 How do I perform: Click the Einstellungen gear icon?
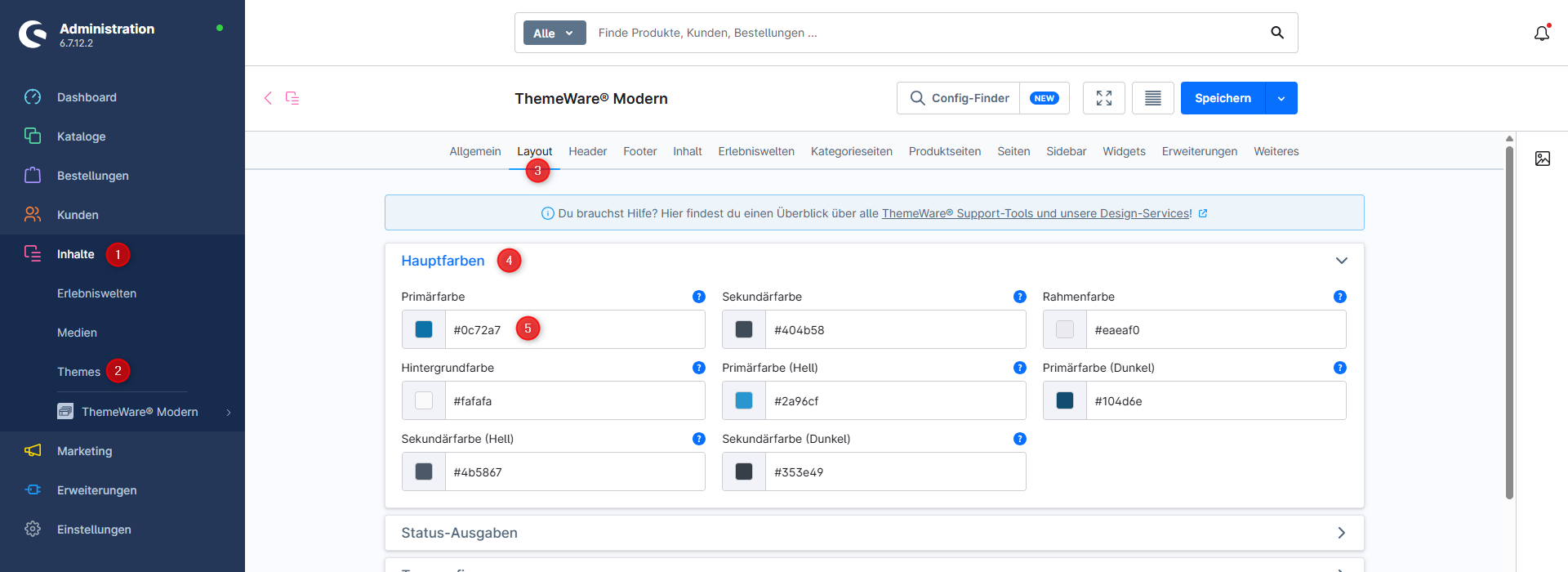coord(33,530)
